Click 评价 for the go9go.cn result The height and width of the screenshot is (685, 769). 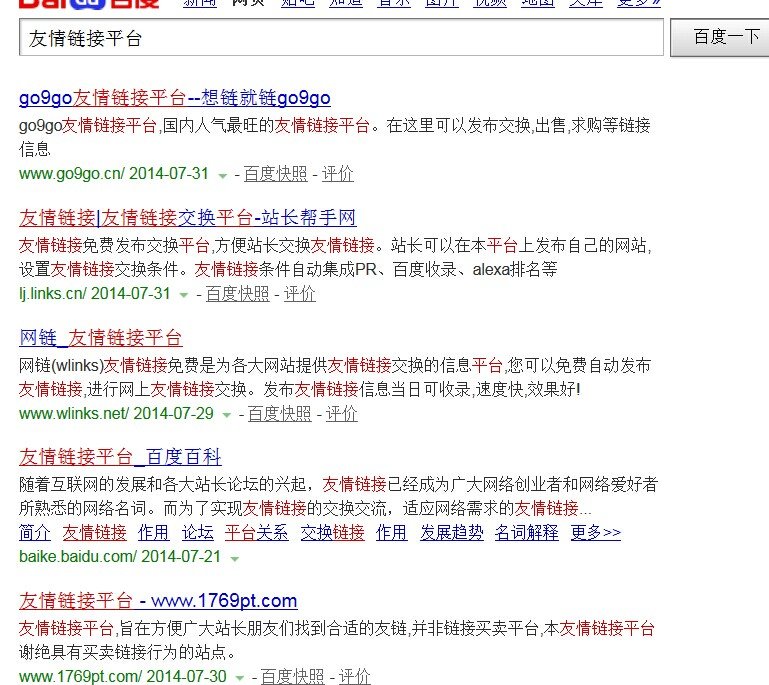(x=337, y=174)
